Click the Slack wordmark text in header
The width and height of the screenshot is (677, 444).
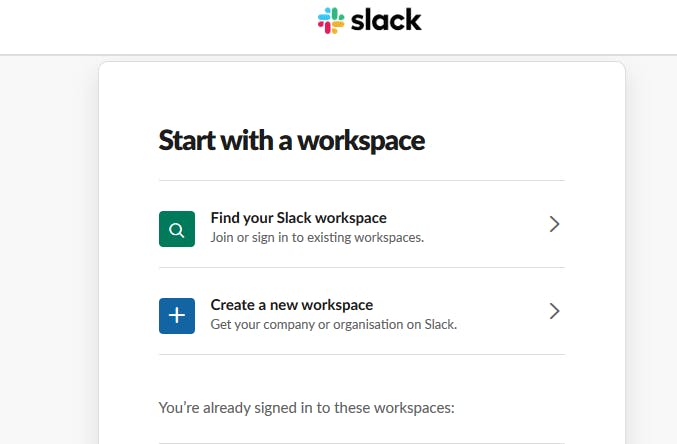pyautogui.click(x=386, y=20)
